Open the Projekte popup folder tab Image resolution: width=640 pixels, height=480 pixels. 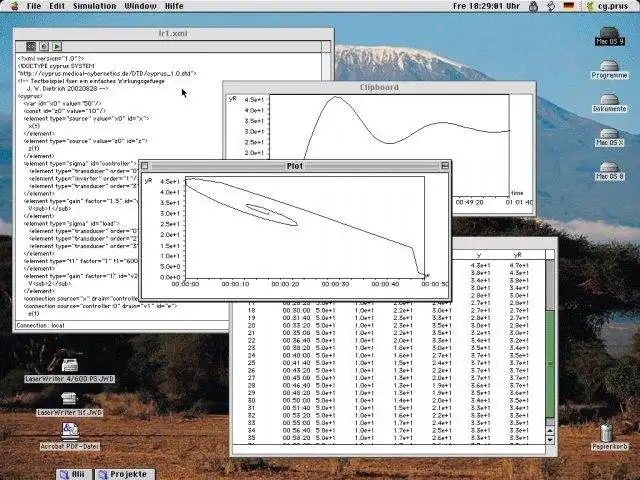(124, 474)
